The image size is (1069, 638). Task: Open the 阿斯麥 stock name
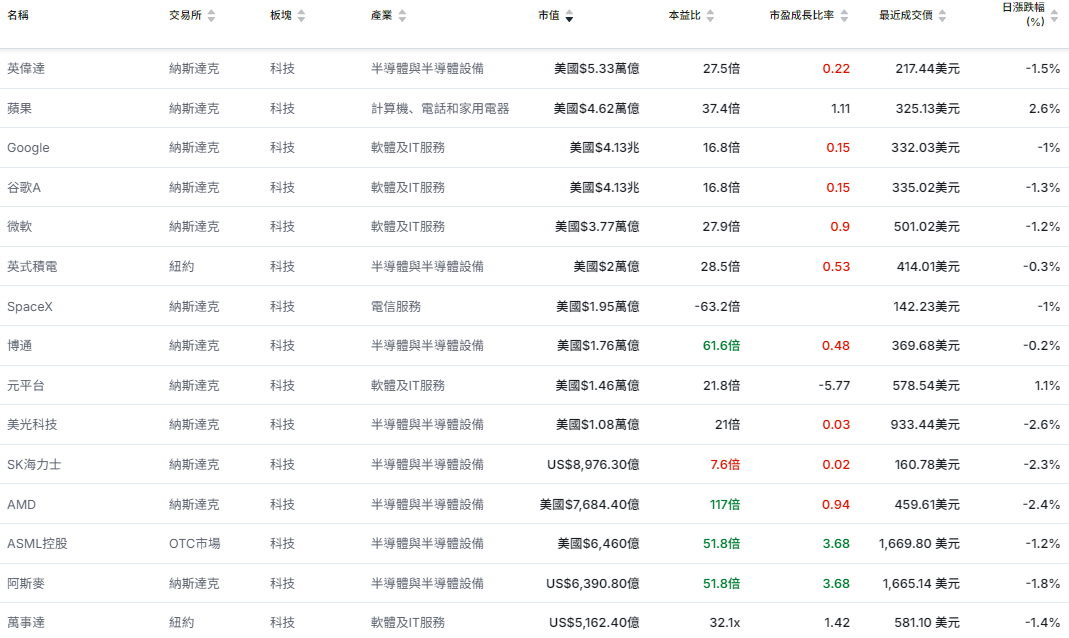[26, 583]
